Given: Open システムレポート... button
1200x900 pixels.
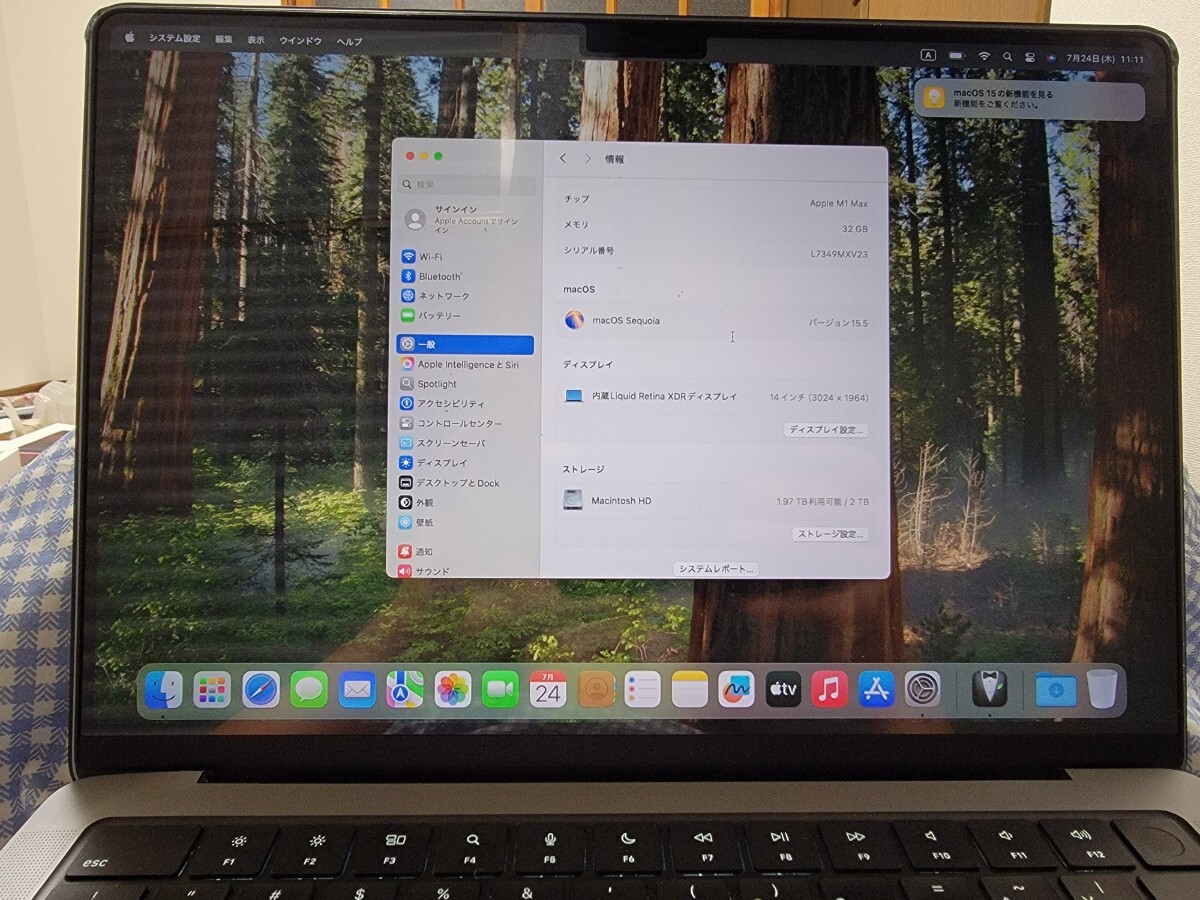Looking at the screenshot, I should [715, 569].
